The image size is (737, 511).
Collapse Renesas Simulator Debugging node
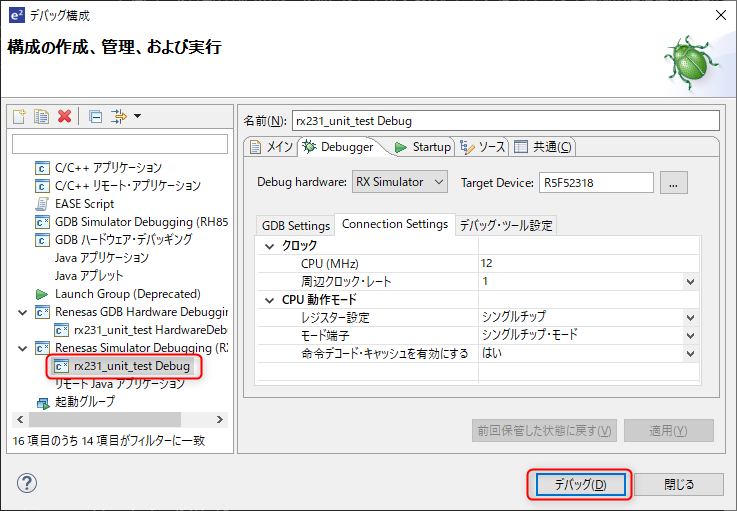pos(22,348)
